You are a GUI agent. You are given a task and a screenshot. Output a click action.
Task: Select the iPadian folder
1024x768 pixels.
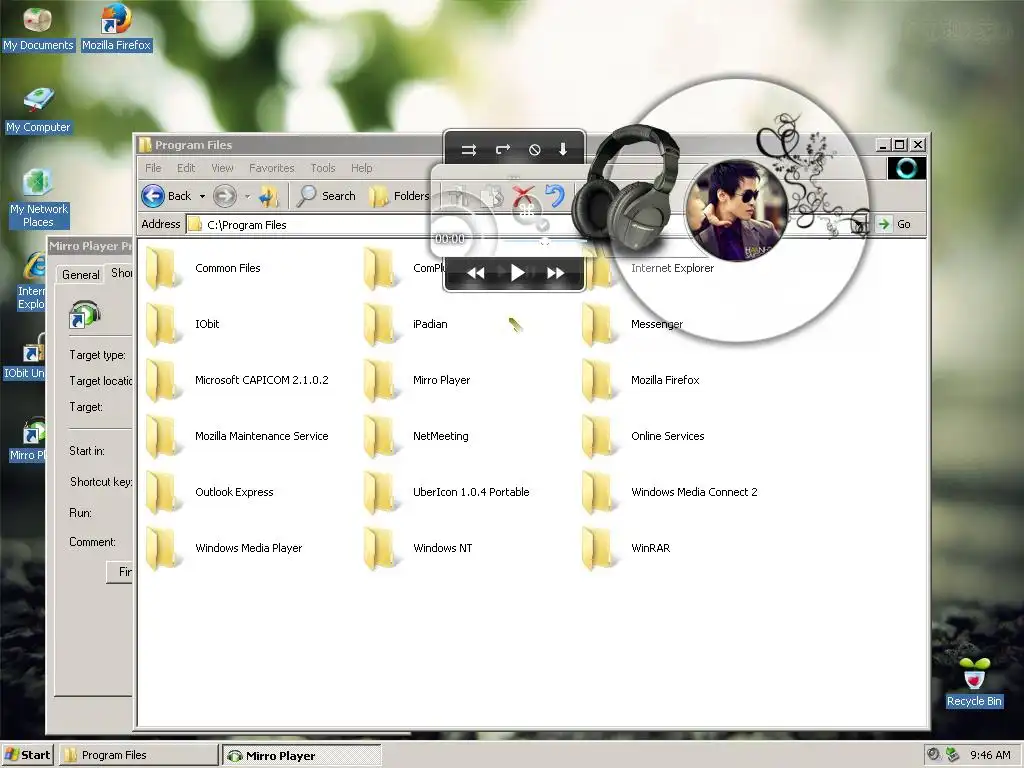tap(406, 325)
